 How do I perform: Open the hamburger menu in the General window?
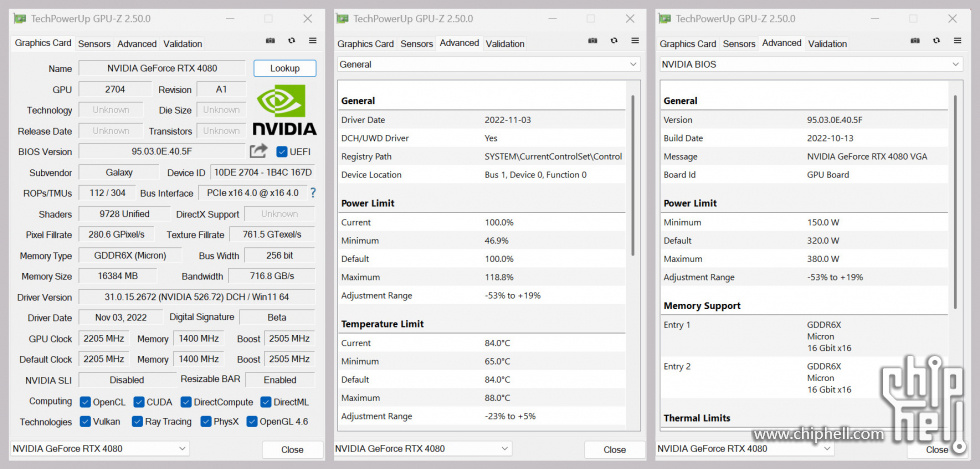pos(635,41)
